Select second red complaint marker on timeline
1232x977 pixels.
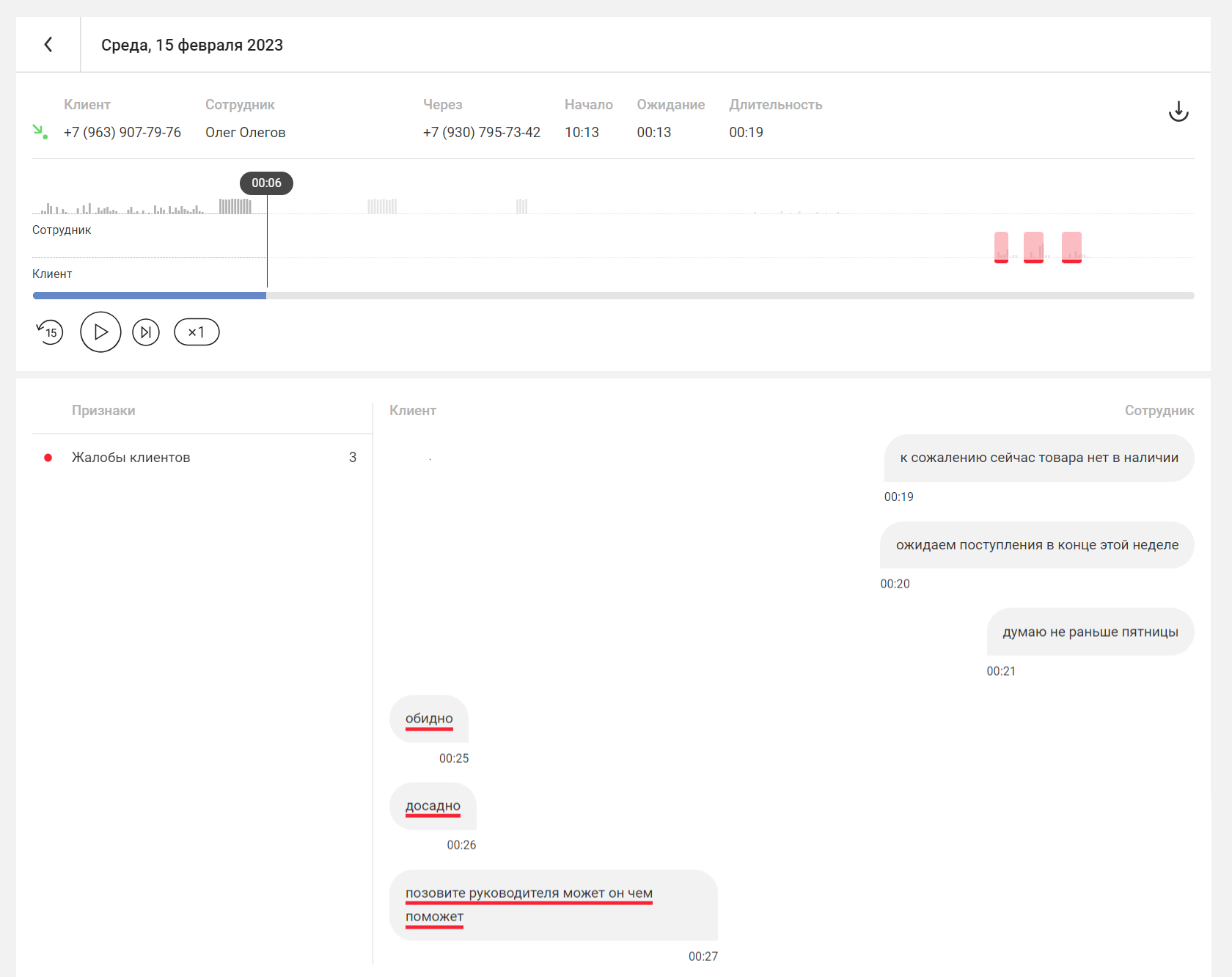[x=1033, y=247]
